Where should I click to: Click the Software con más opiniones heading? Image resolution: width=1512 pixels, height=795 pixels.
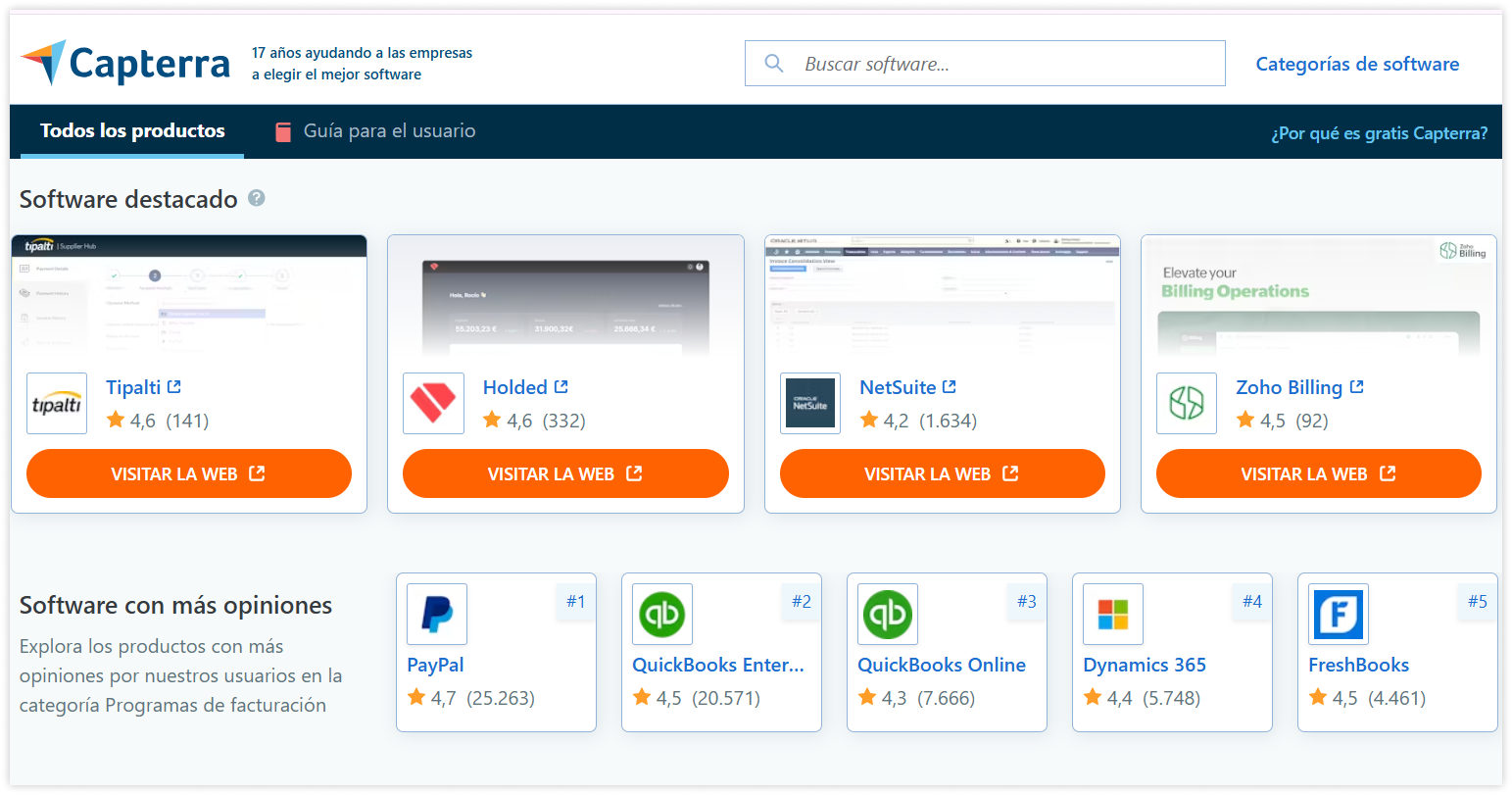coord(175,606)
